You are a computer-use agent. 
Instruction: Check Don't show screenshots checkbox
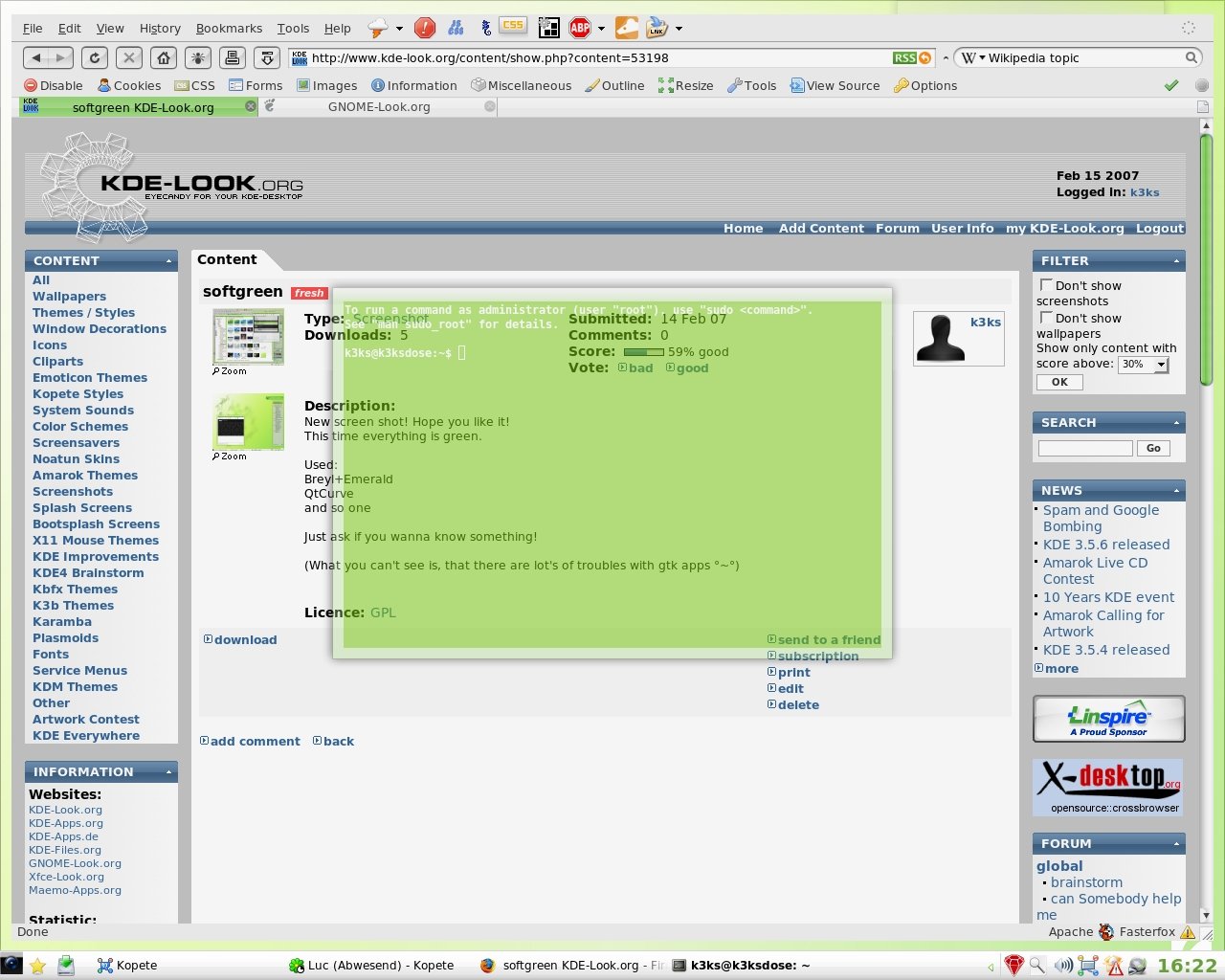coord(1046,285)
